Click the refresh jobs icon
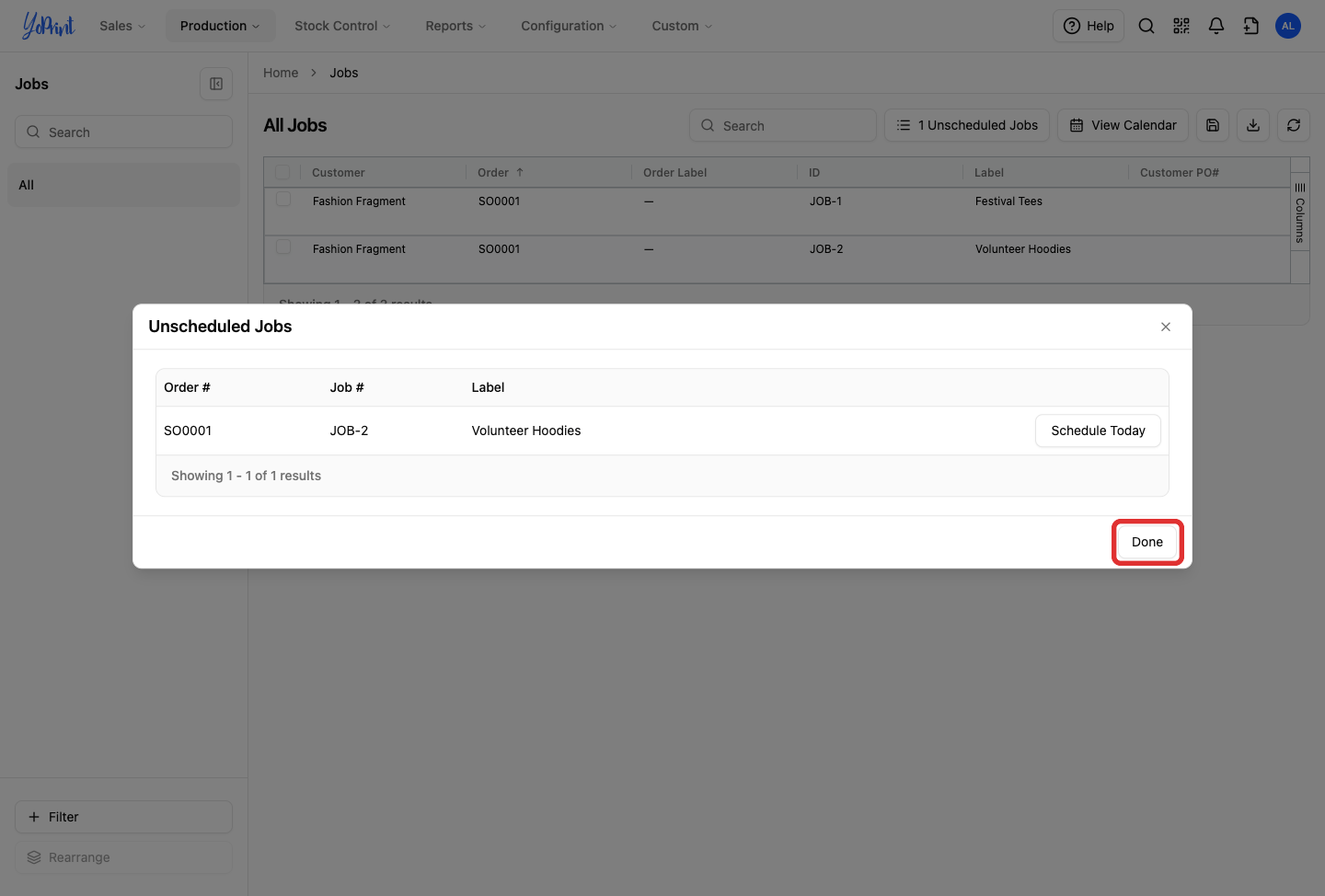Viewport: 1325px width, 896px height. pos(1294,125)
